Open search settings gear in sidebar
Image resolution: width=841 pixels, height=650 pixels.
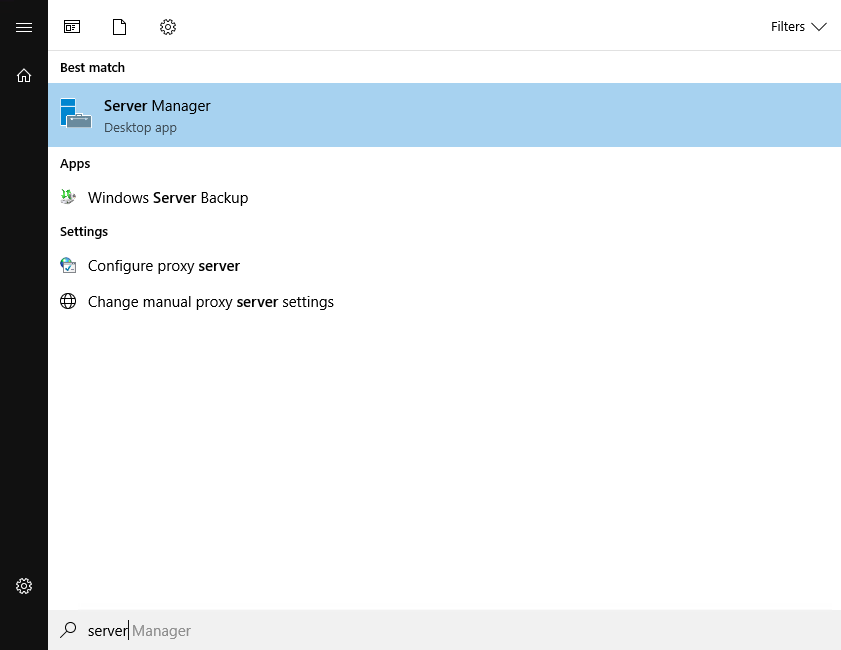click(x=24, y=586)
